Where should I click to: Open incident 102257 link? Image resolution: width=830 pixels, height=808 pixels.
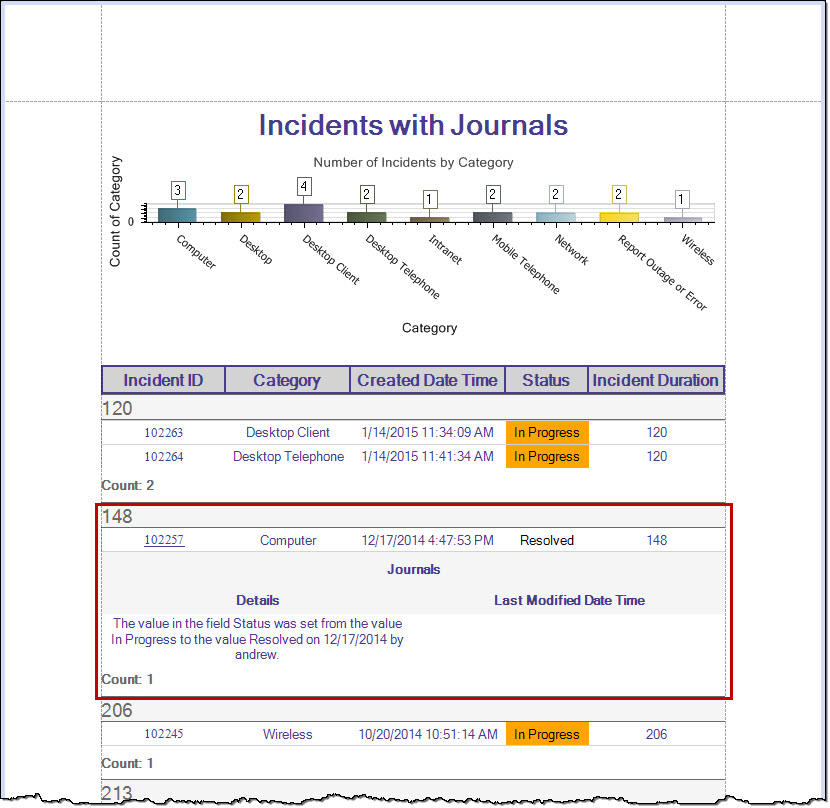coord(164,540)
